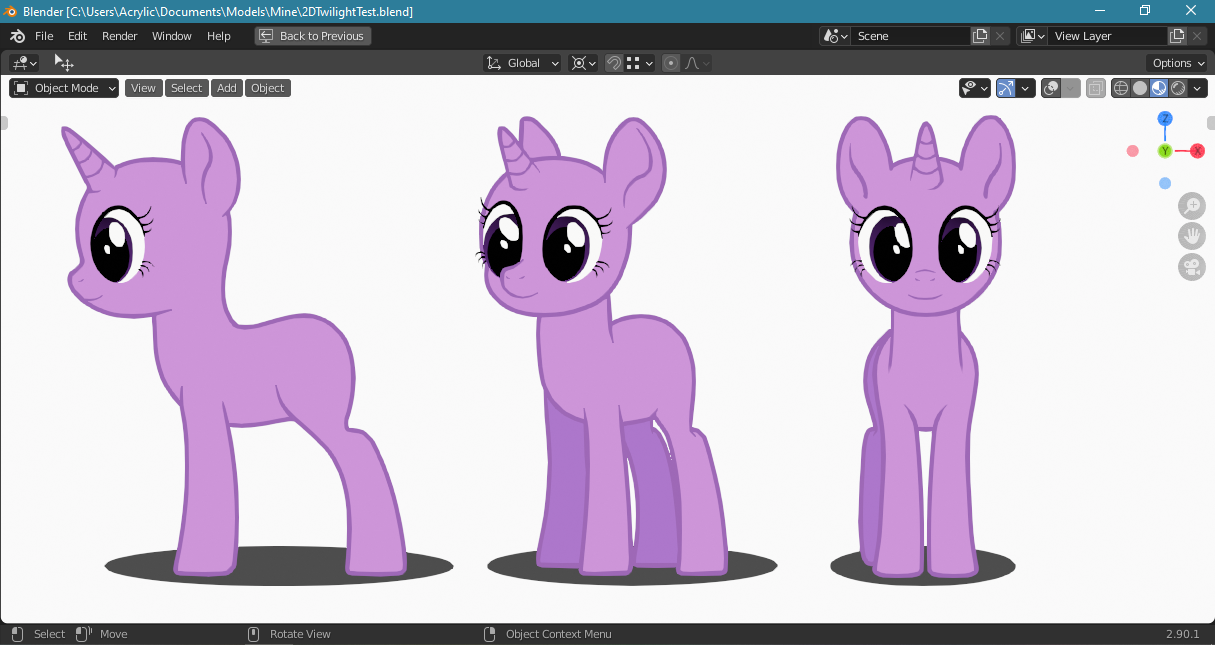Expand the toolbar using the left edge tab

(4, 123)
